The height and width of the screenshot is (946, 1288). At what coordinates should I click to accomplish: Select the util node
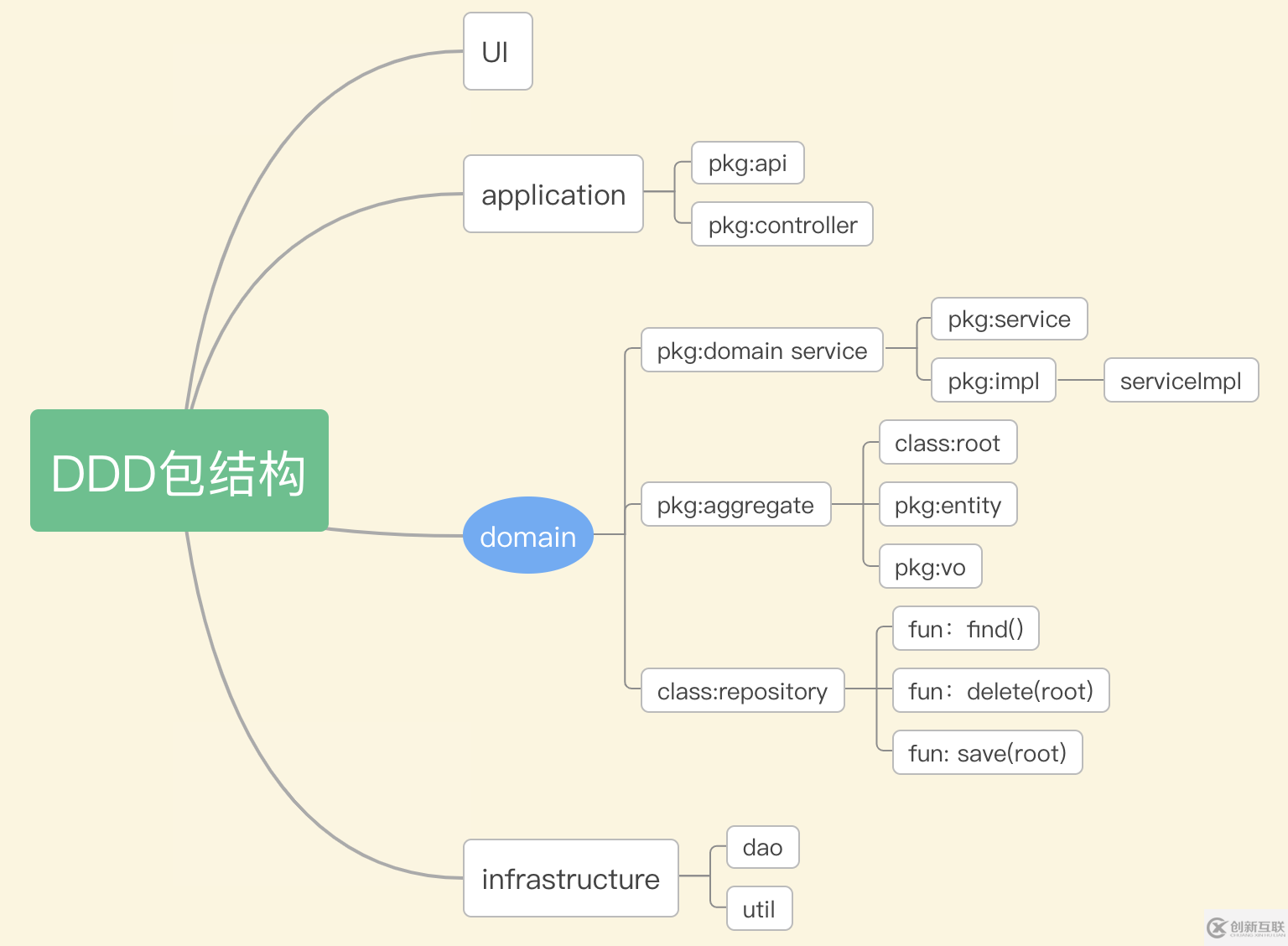(x=760, y=908)
